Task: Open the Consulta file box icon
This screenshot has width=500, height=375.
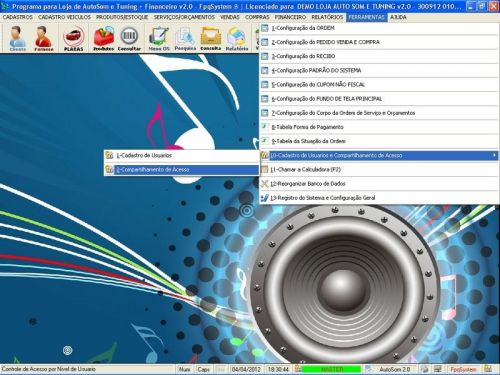Action: pyautogui.click(x=211, y=38)
